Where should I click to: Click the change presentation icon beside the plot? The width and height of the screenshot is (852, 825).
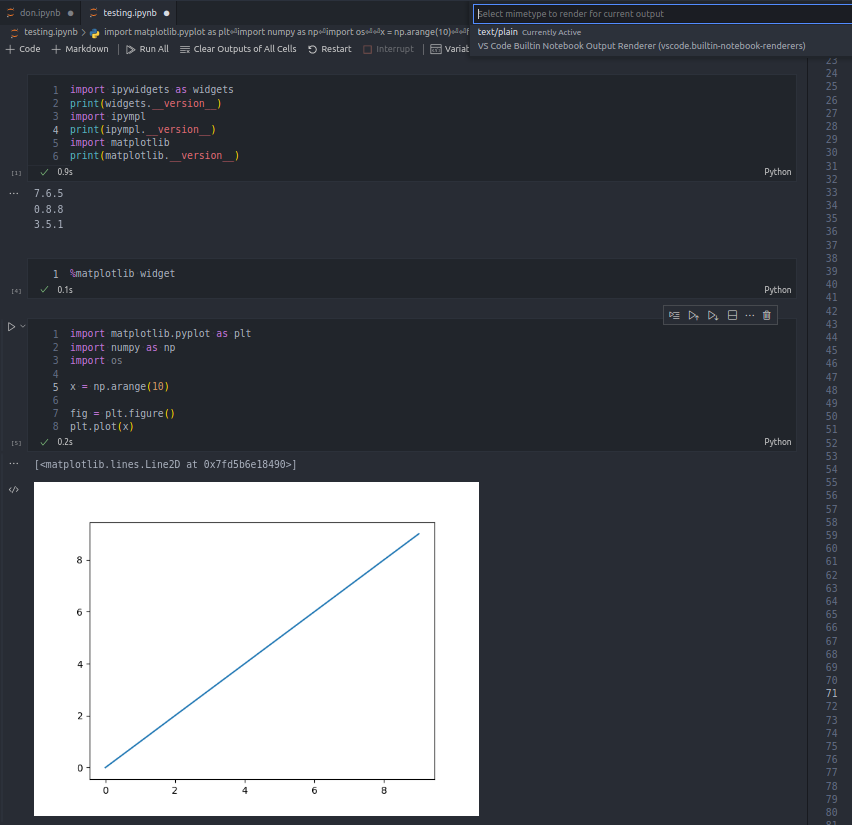(14, 490)
